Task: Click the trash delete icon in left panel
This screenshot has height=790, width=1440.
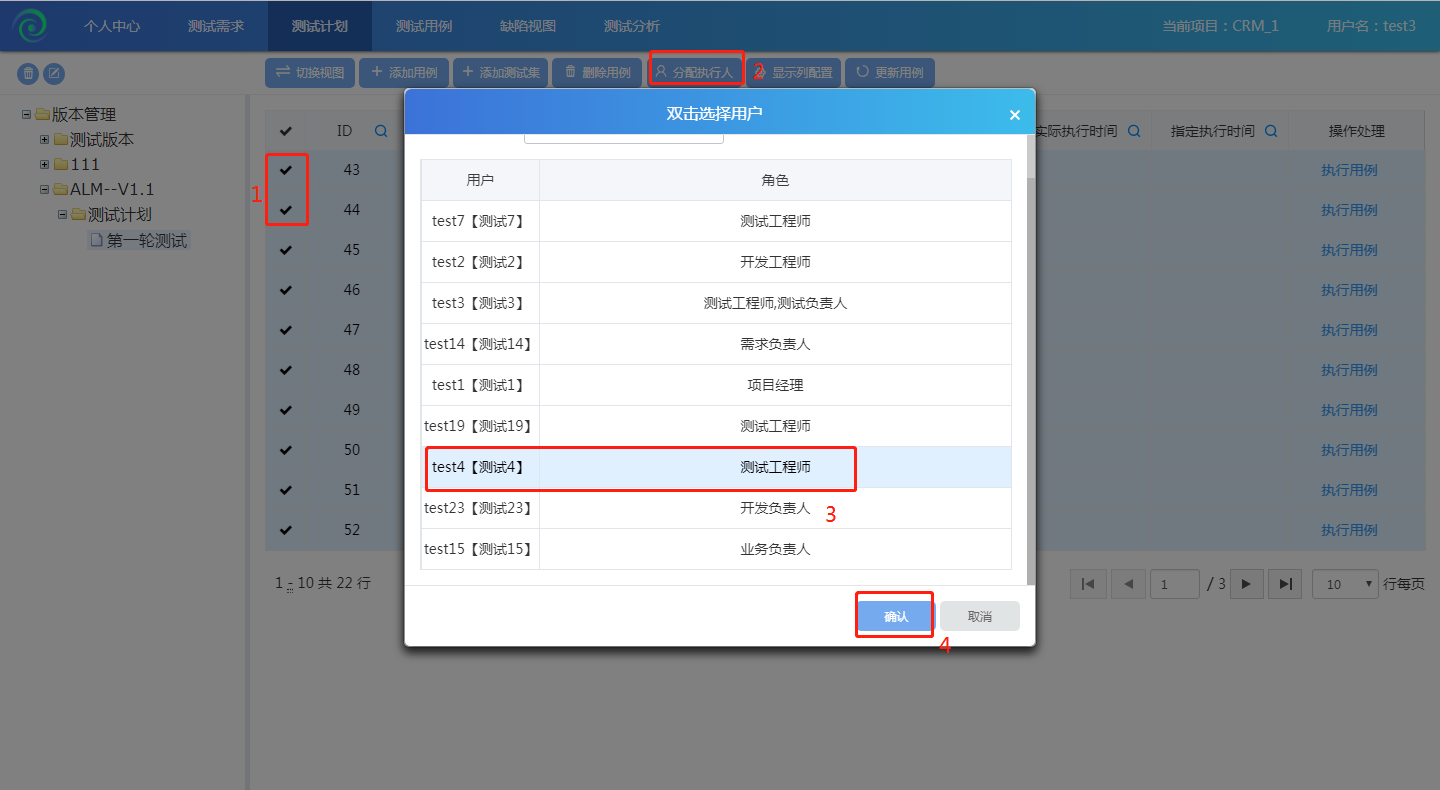Action: pyautogui.click(x=29, y=73)
